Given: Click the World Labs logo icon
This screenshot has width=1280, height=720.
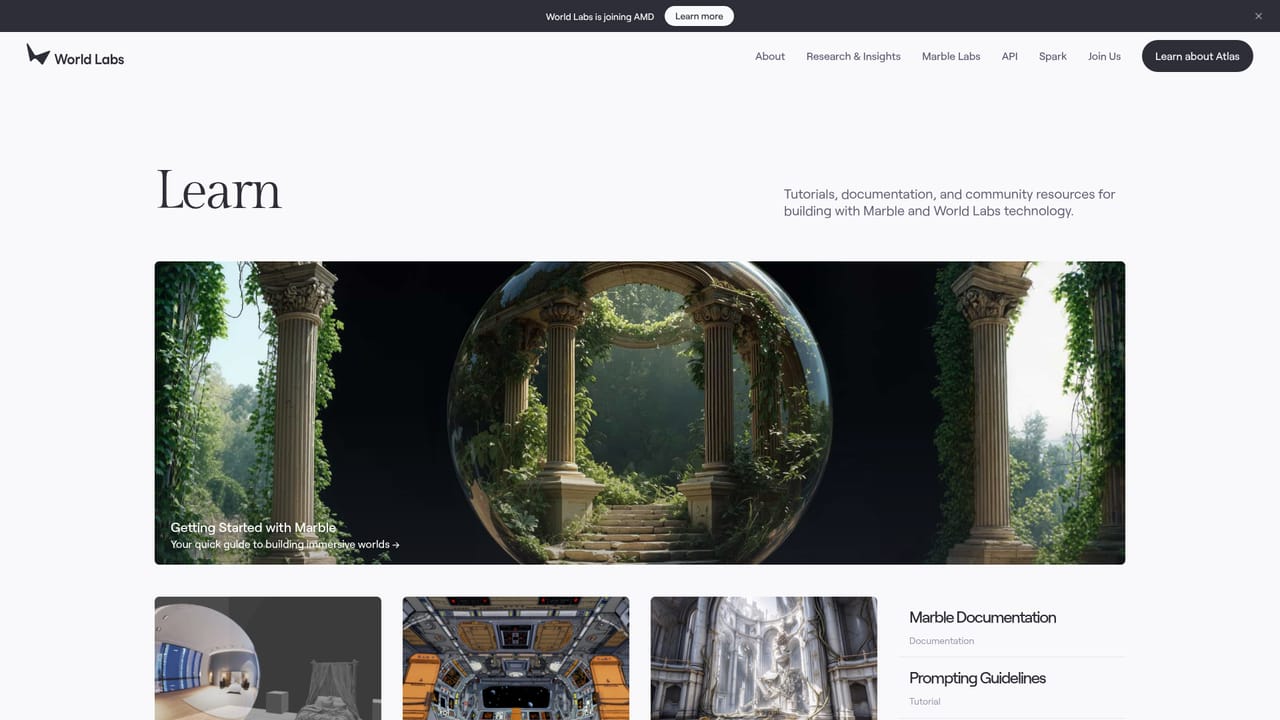Looking at the screenshot, I should click(x=38, y=54).
